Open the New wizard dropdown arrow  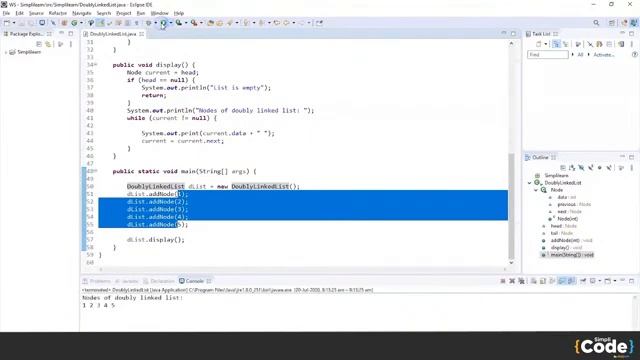[x=13, y=23]
